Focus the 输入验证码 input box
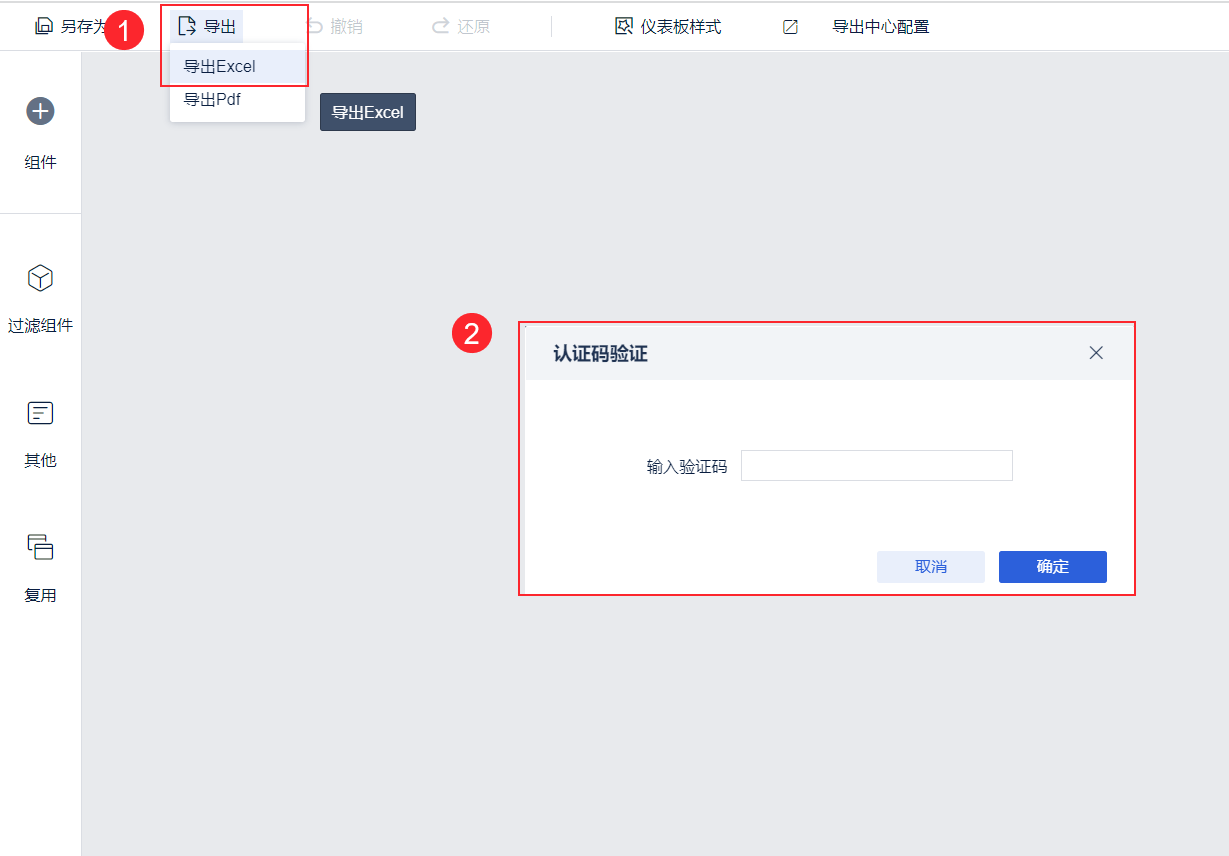Image resolution: width=1229 pixels, height=856 pixels. 877,466
